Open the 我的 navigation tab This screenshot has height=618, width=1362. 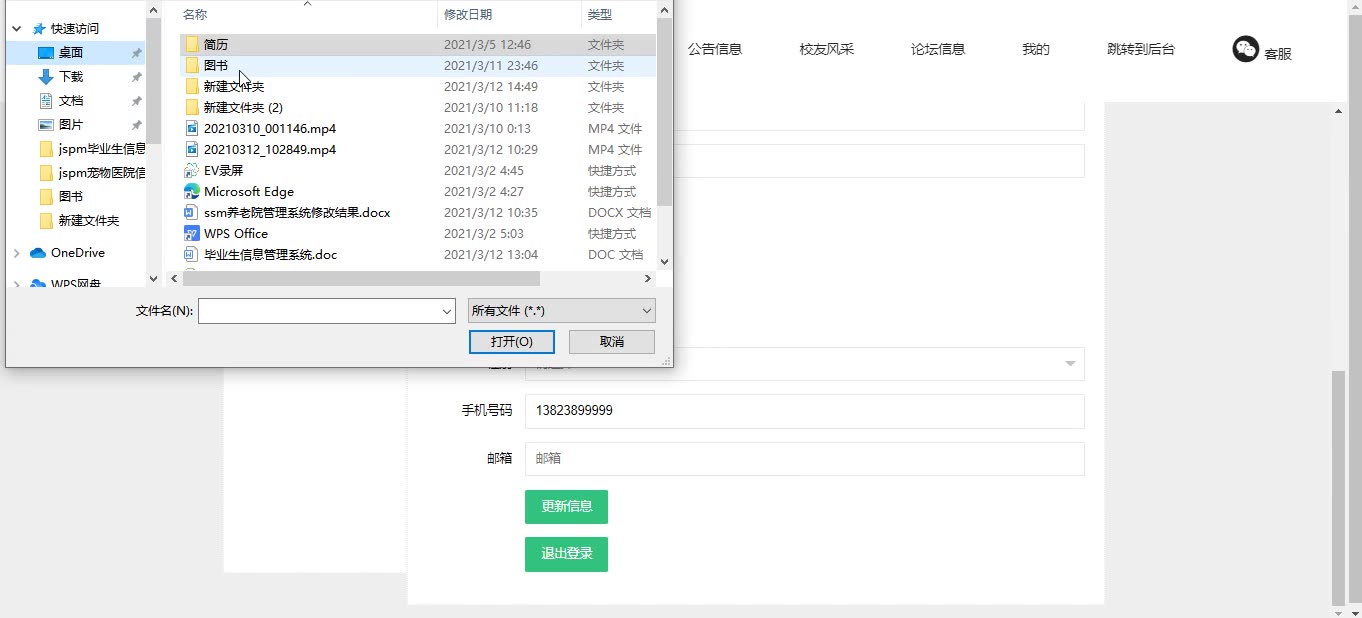point(1035,47)
